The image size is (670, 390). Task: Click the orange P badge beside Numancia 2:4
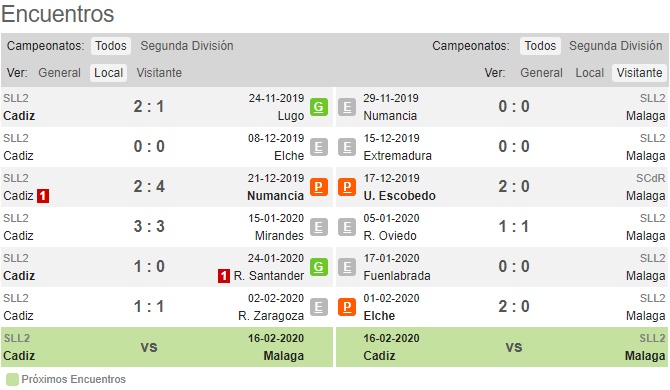tap(319, 187)
